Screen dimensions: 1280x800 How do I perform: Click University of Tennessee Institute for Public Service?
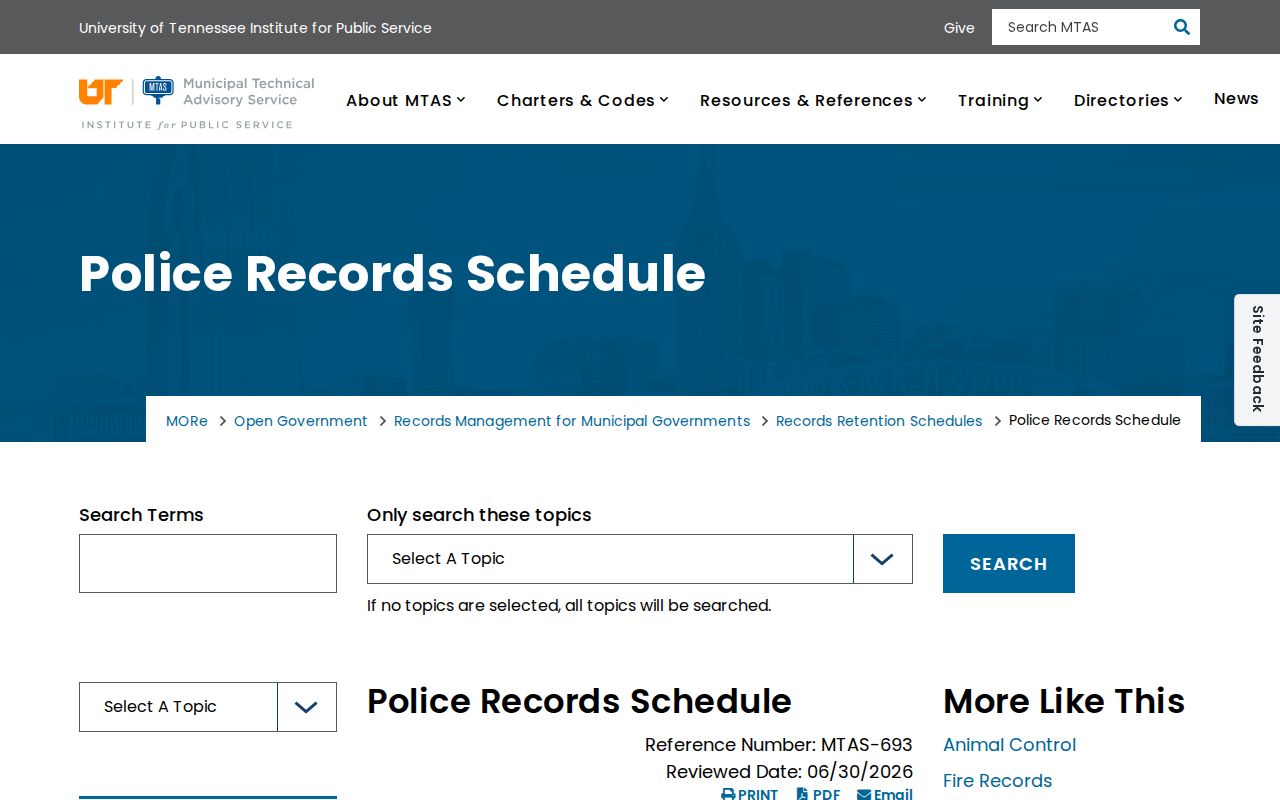point(255,28)
